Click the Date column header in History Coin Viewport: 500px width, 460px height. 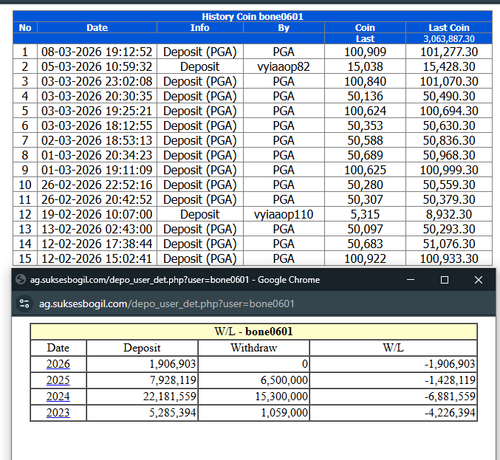tap(97, 28)
